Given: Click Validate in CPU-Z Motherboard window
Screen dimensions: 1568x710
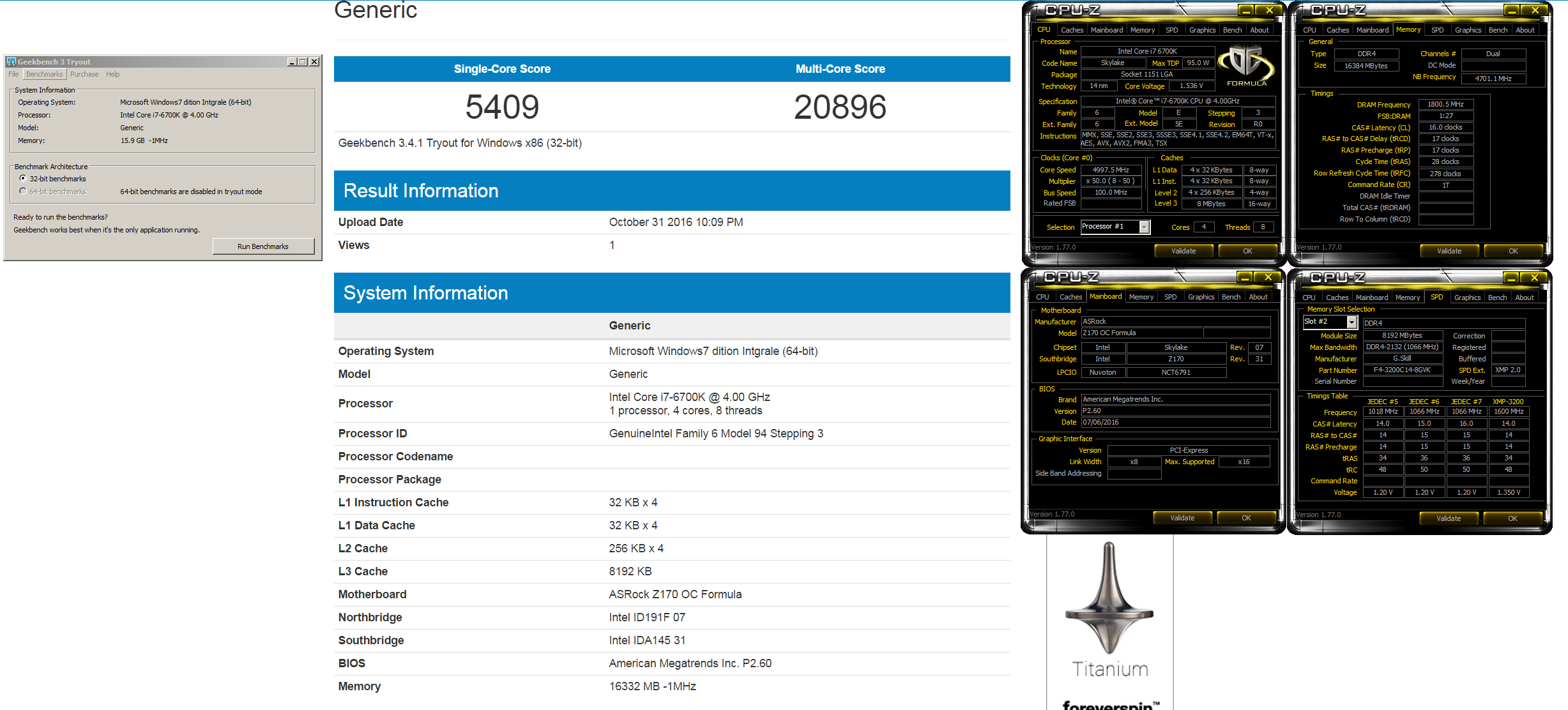Looking at the screenshot, I should point(1182,518).
